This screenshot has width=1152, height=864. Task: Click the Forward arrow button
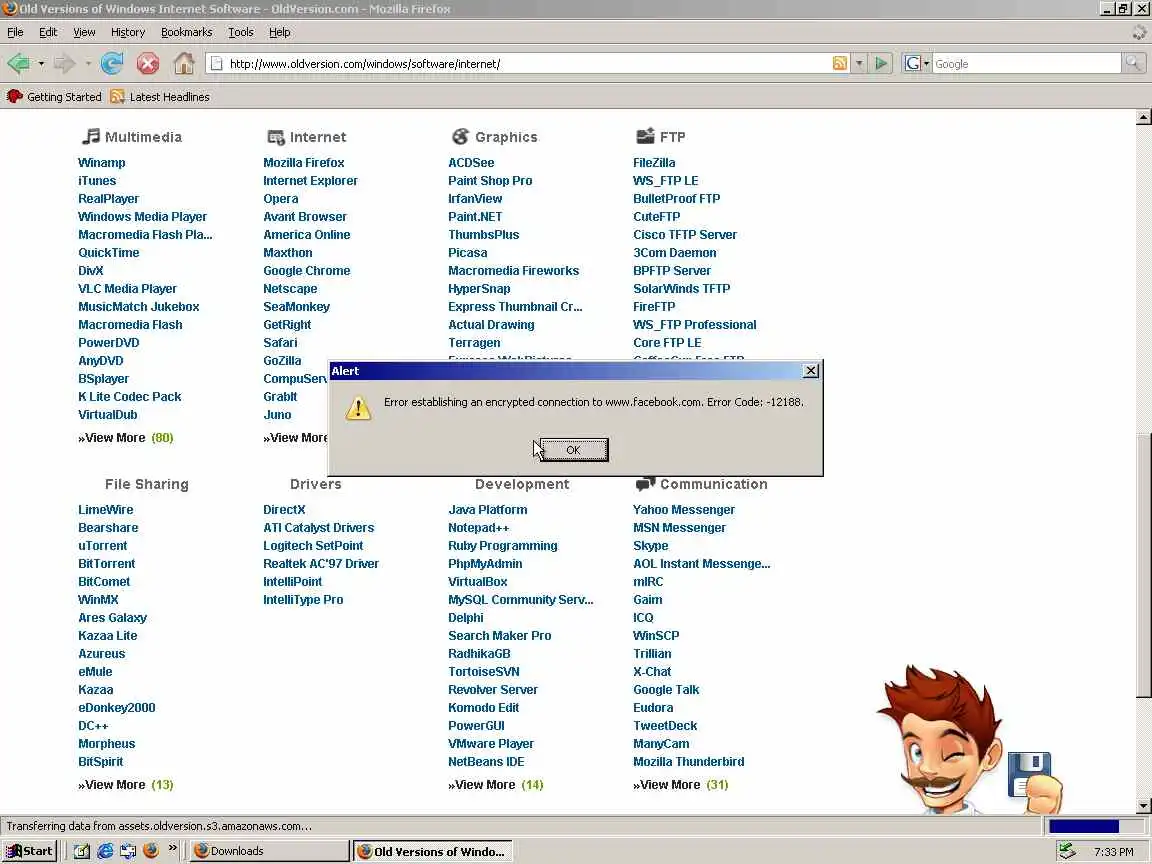[x=65, y=64]
